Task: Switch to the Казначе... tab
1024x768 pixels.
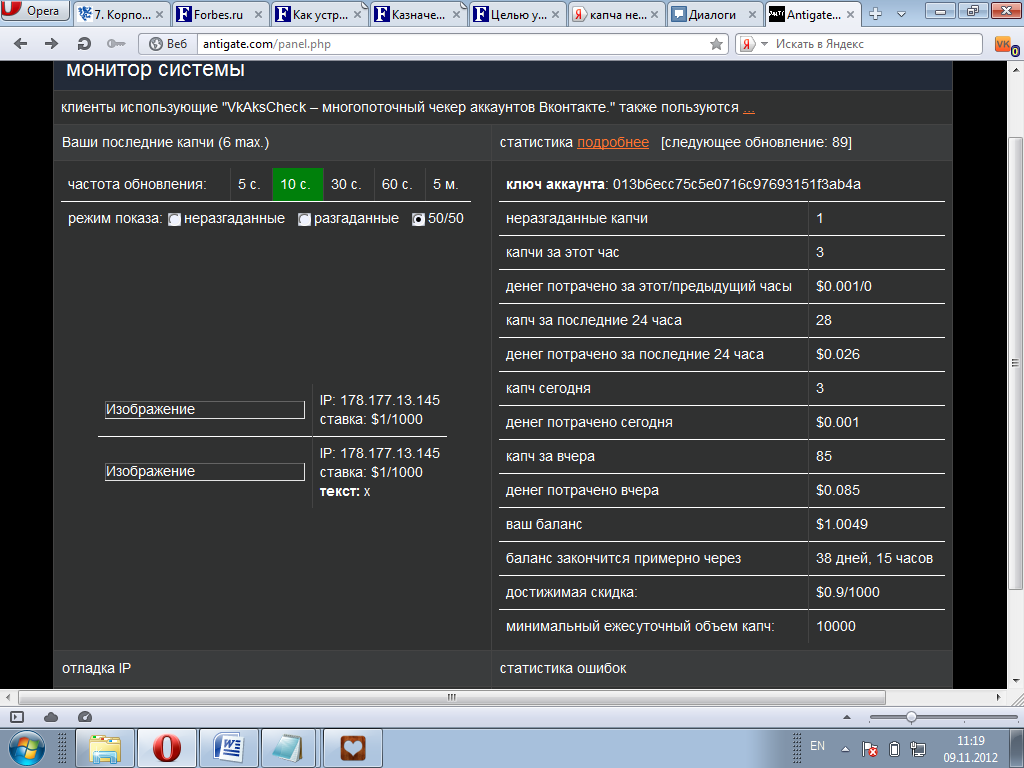Action: pos(418,14)
